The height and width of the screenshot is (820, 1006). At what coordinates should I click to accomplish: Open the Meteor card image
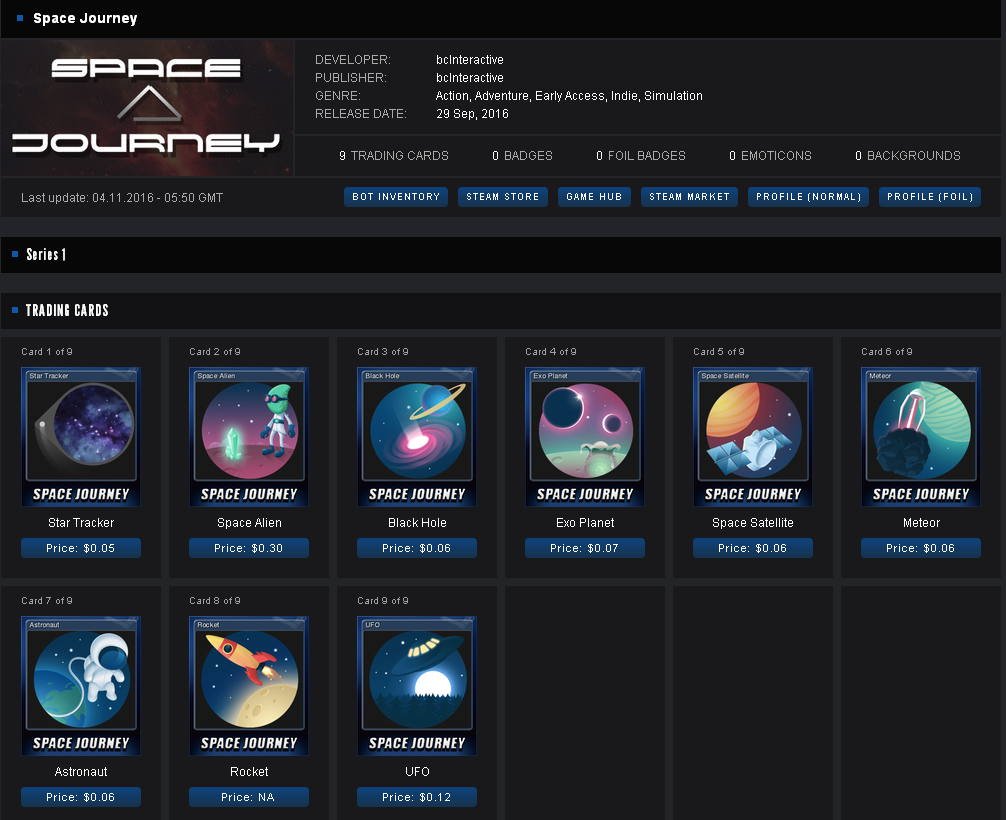pyautogui.click(x=921, y=437)
